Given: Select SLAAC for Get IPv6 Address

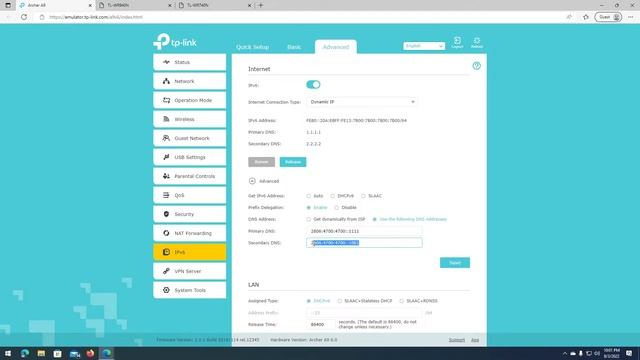Looking at the screenshot, I should click(363, 196).
